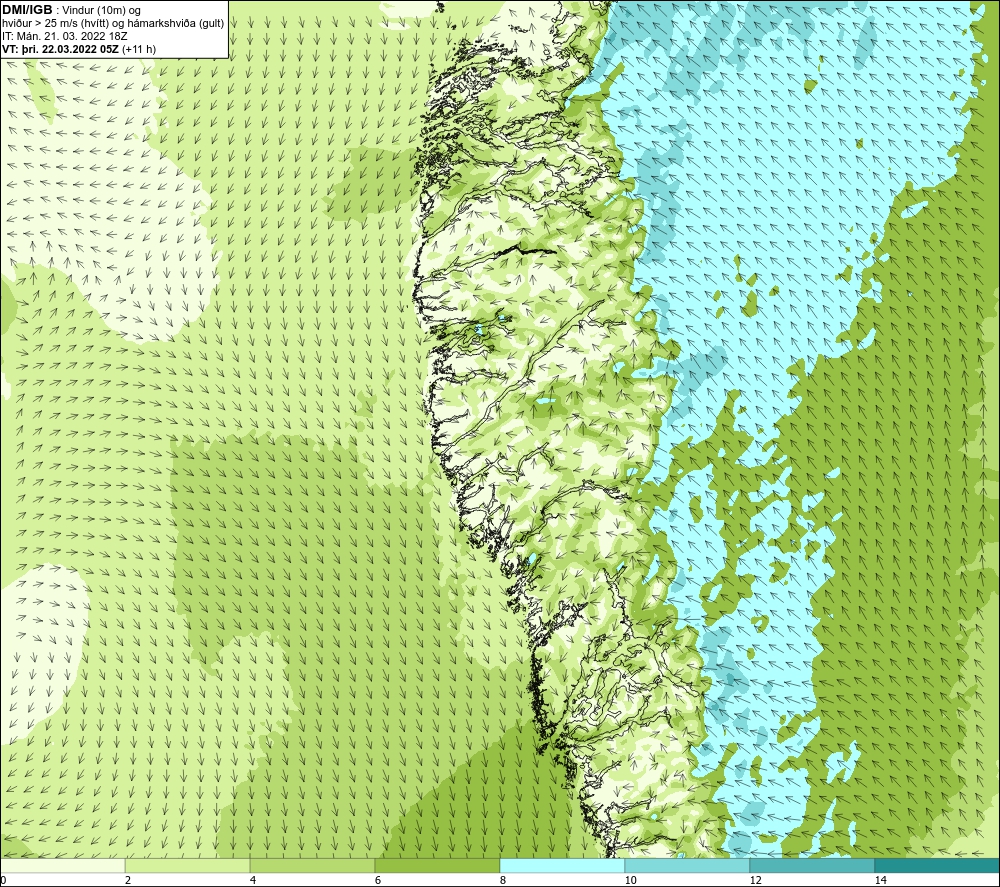Click the legend scale label "14"
1000x887 pixels.
[x=881, y=880]
